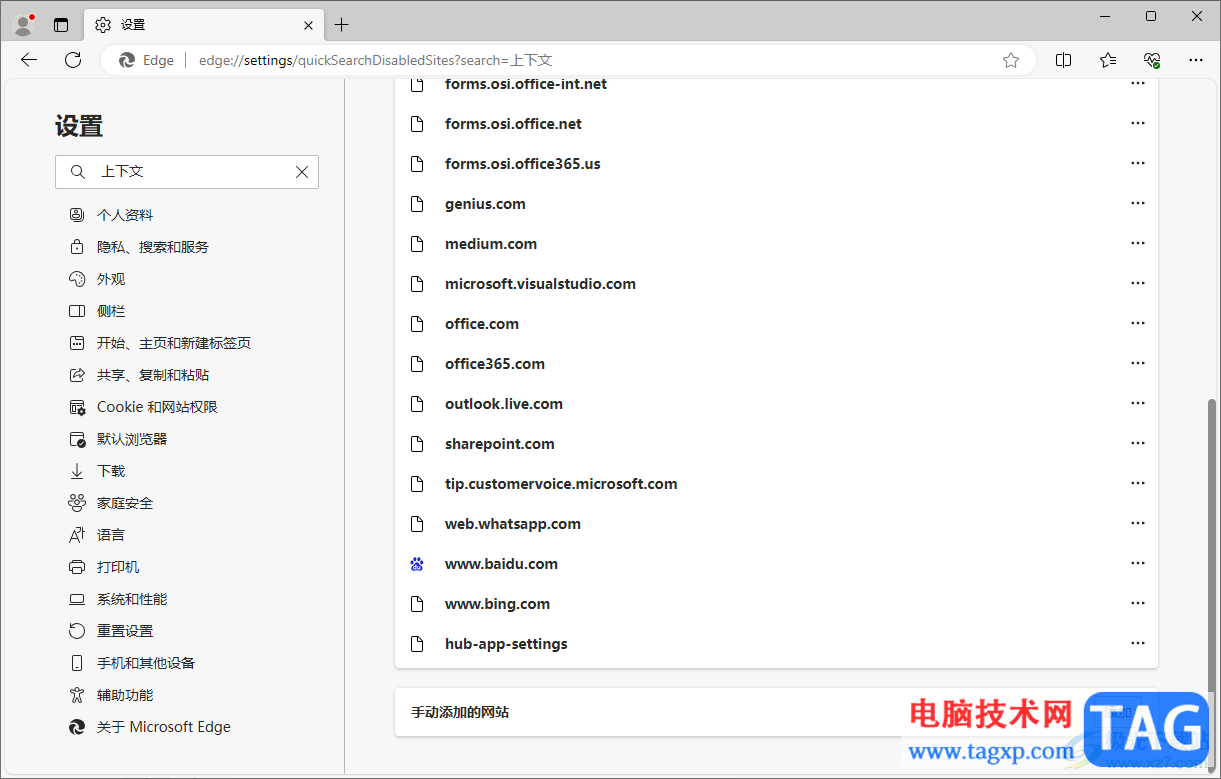Viewport: 1221px width, 779px height.
Task: Open 默认浏览器 settings section
Action: click(x=118, y=439)
